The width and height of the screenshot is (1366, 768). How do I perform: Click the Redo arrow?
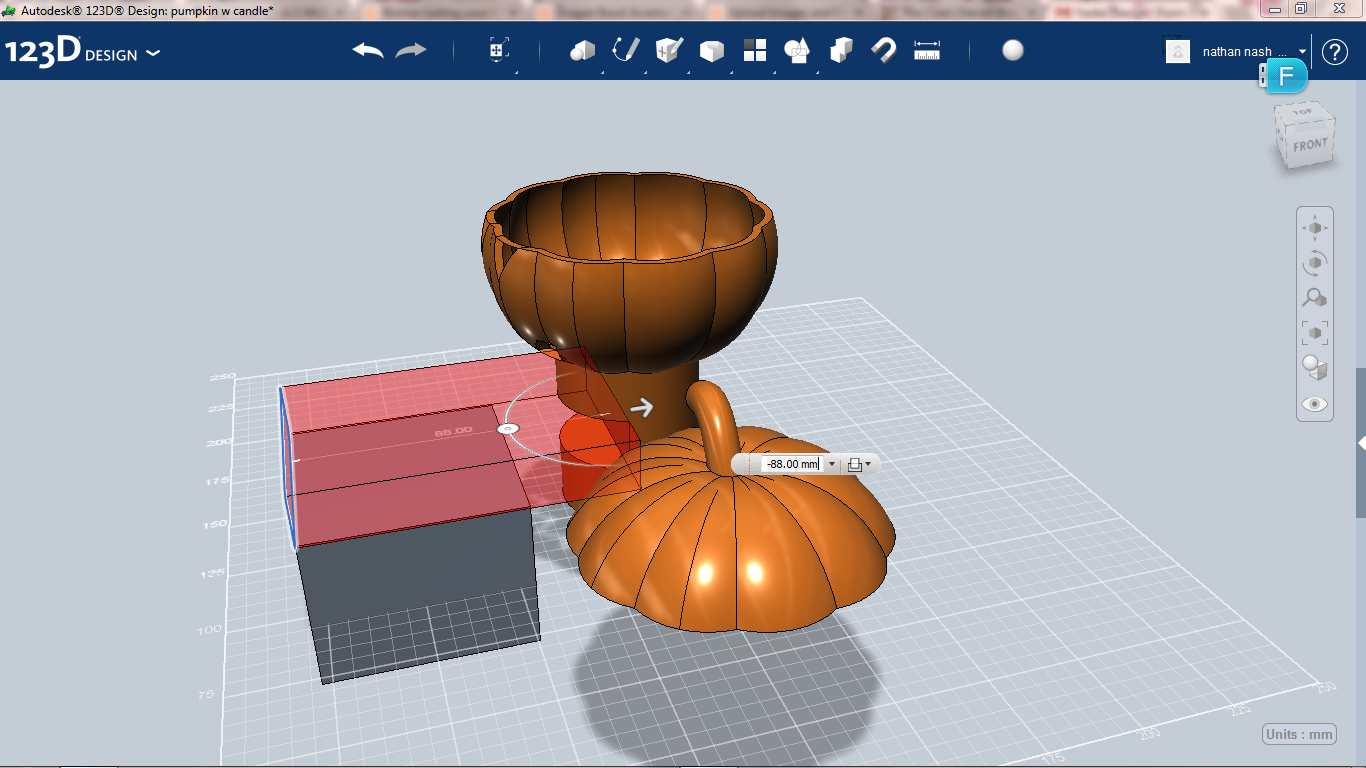(411, 50)
